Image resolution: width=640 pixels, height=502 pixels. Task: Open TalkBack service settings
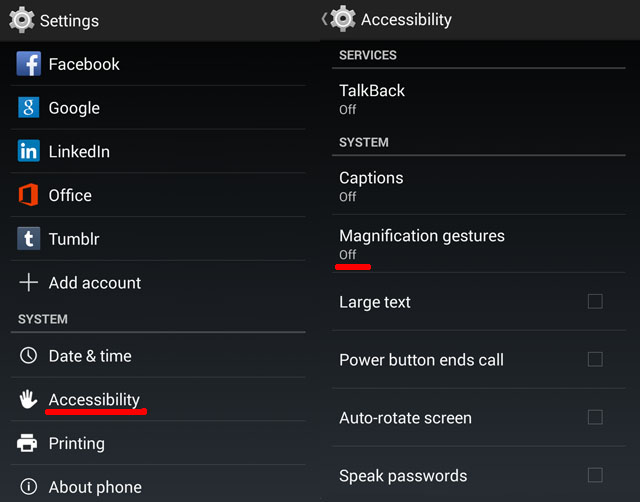[x=478, y=99]
